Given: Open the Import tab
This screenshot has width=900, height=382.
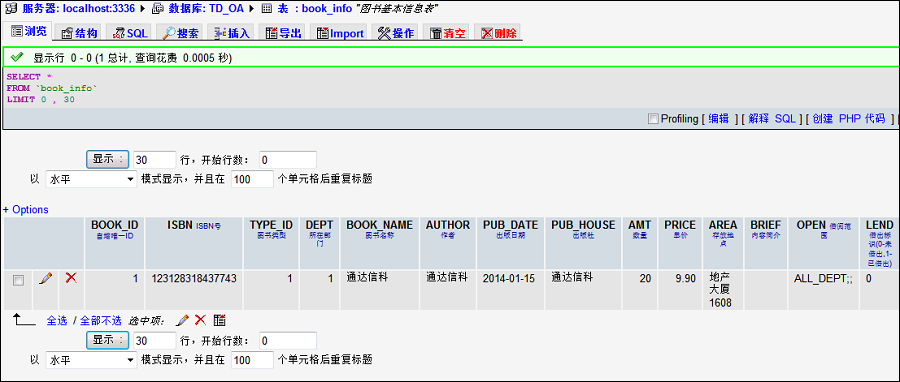Looking at the screenshot, I should (340, 33).
